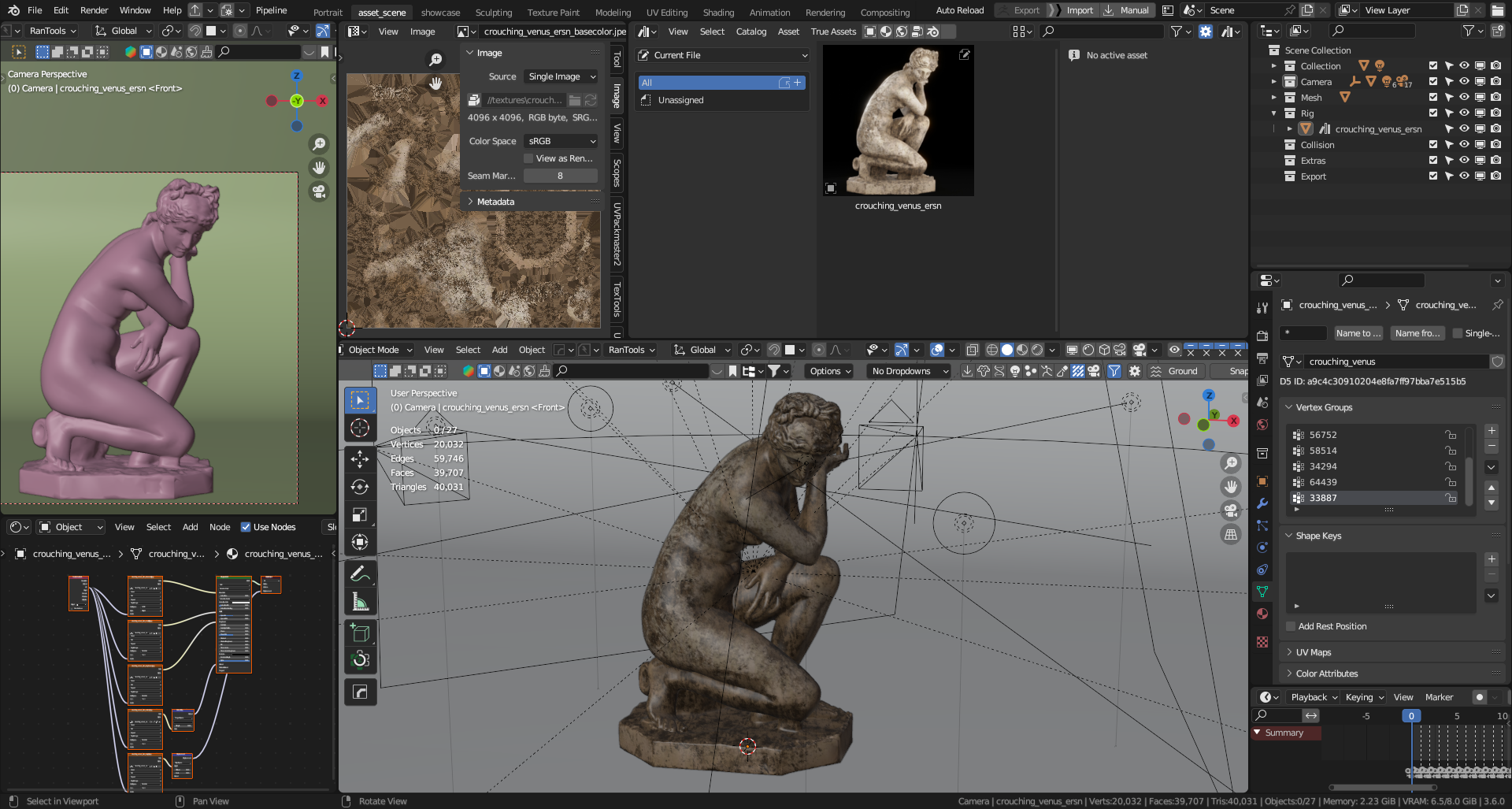This screenshot has height=809, width=1512.
Task: Open the Current File asset library dropdown
Action: click(x=723, y=55)
